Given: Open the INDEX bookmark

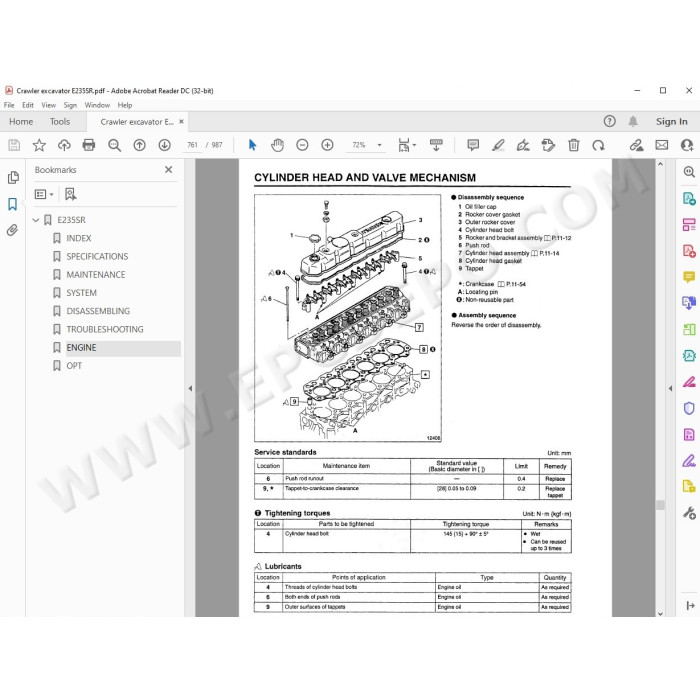Looking at the screenshot, I should [x=79, y=238].
